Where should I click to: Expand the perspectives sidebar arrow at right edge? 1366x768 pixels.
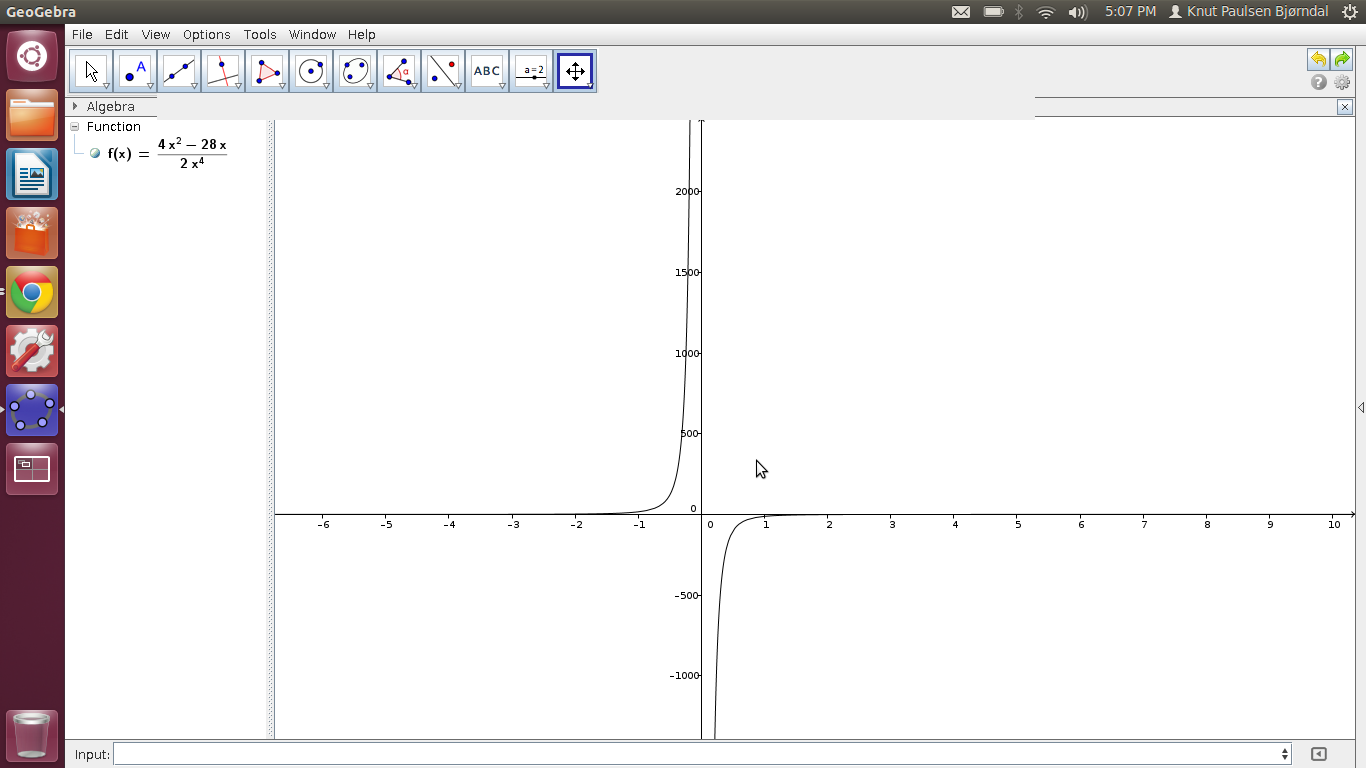pyautogui.click(x=1361, y=407)
